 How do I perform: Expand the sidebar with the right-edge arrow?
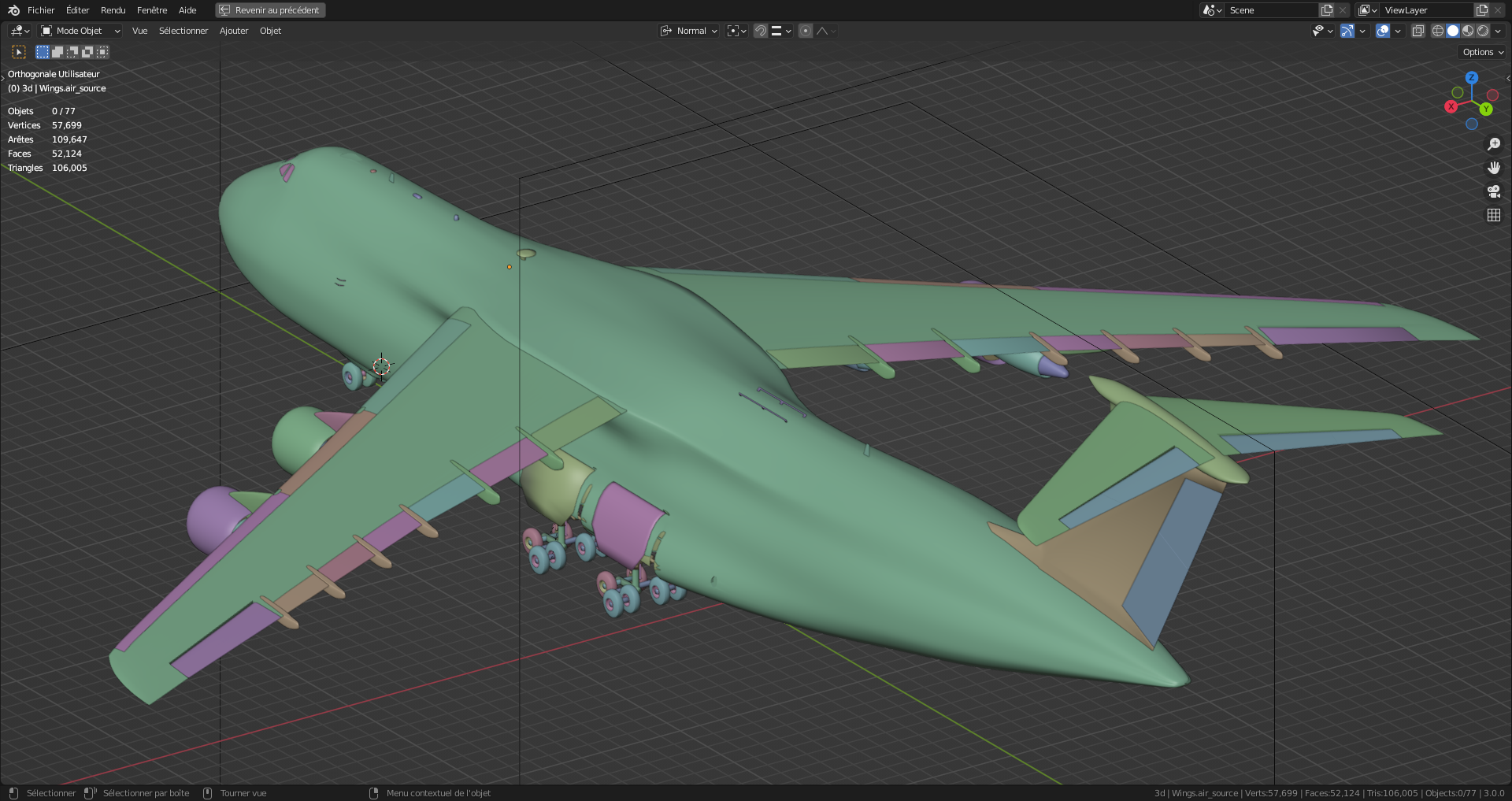click(1508, 78)
